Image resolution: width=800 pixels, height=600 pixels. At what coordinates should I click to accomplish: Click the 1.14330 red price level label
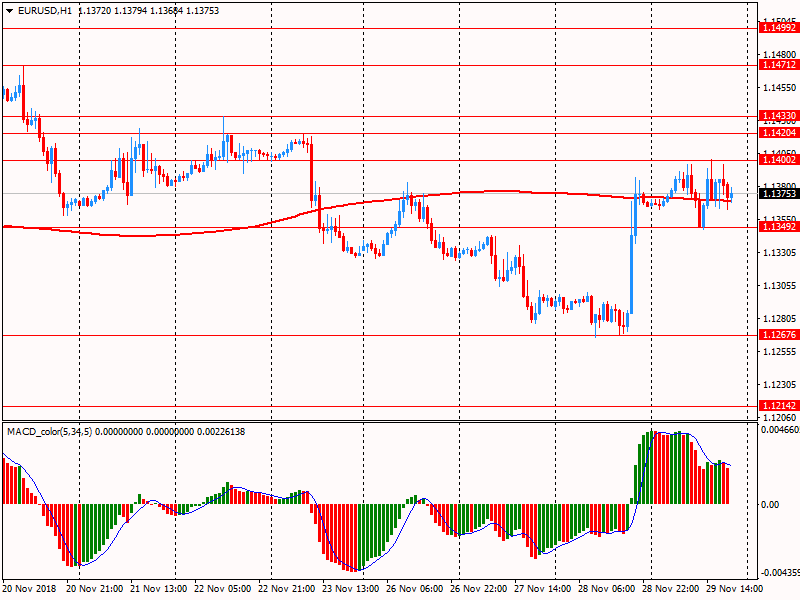779,116
